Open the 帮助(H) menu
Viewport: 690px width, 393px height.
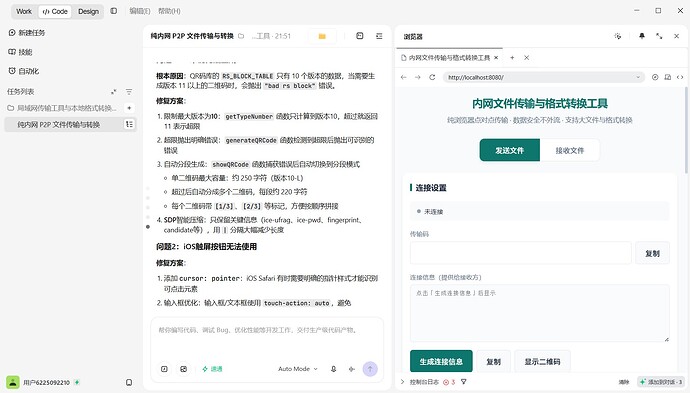pos(169,11)
